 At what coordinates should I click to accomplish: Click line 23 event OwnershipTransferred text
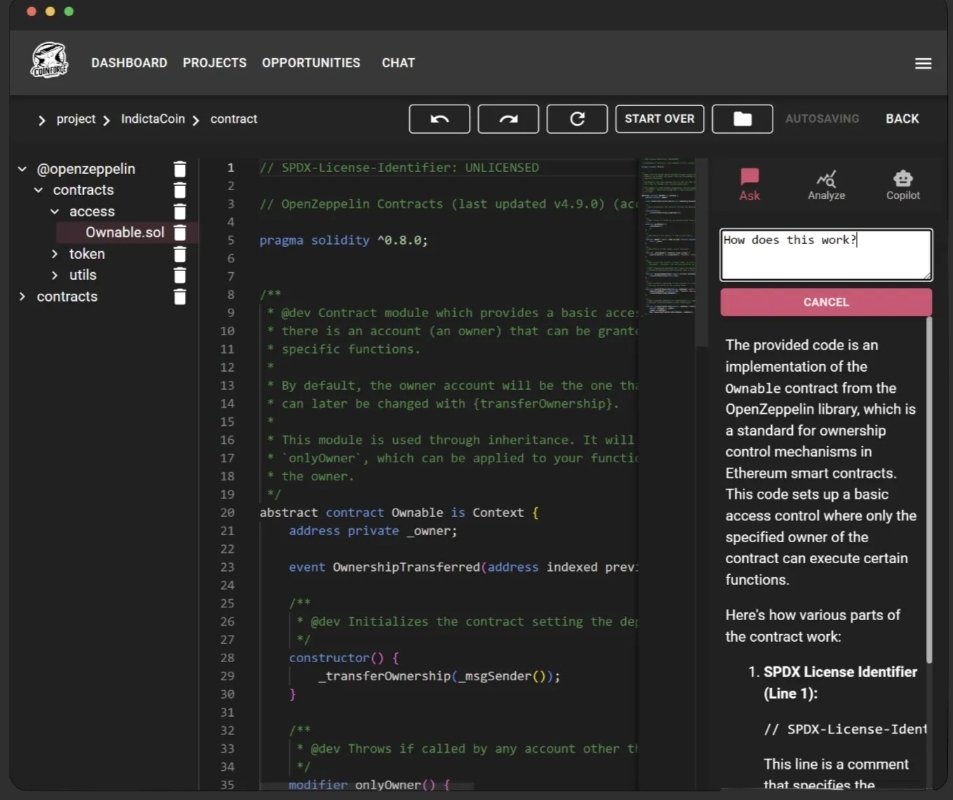point(463,567)
